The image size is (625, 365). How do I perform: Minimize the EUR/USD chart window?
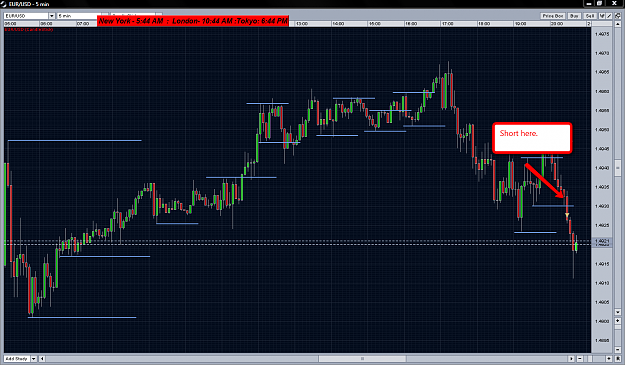(x=589, y=4)
